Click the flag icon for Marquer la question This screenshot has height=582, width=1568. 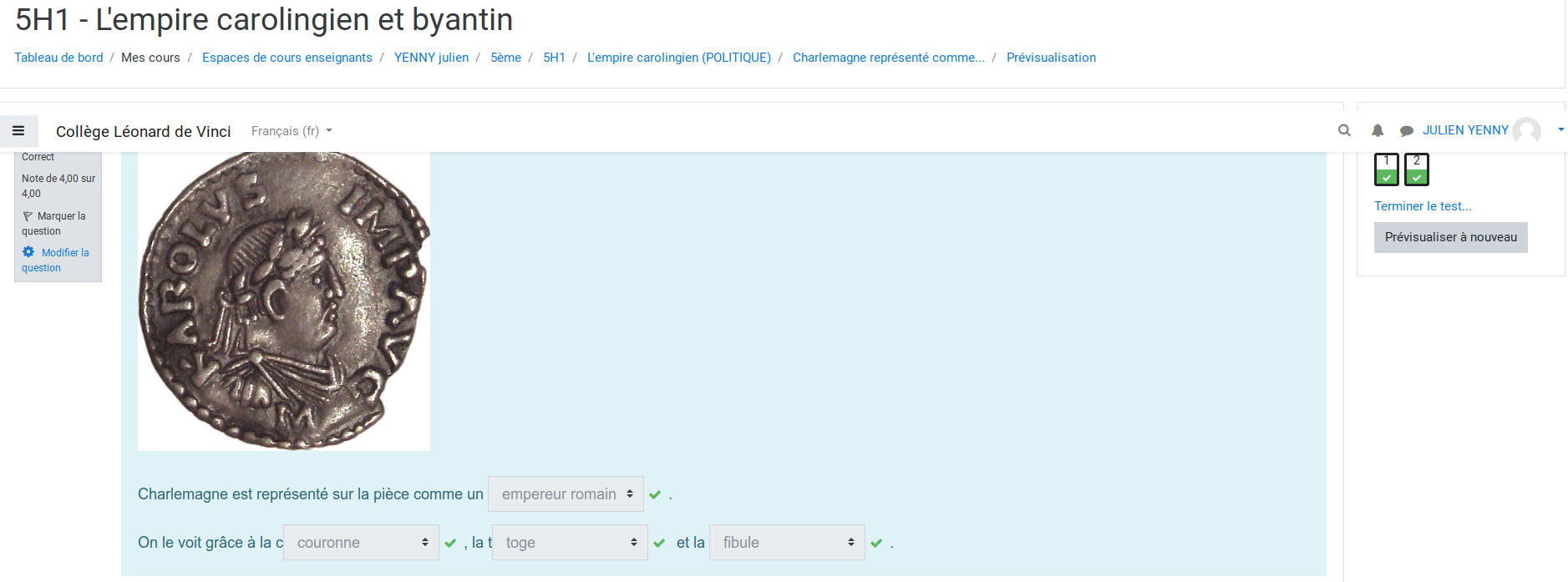click(28, 216)
